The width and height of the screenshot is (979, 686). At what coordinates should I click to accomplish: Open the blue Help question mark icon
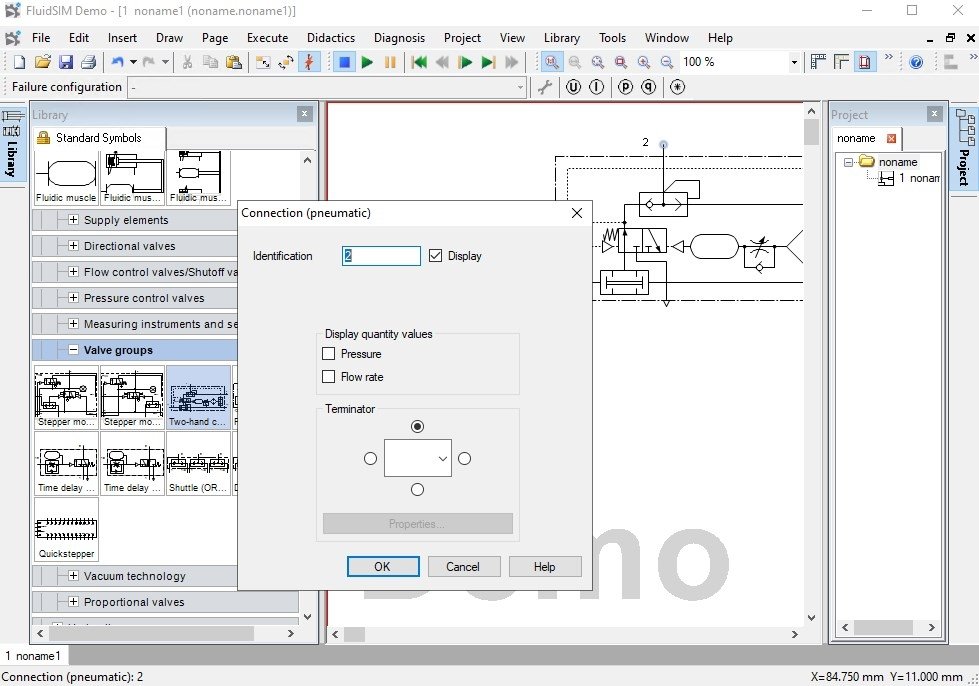click(x=916, y=62)
